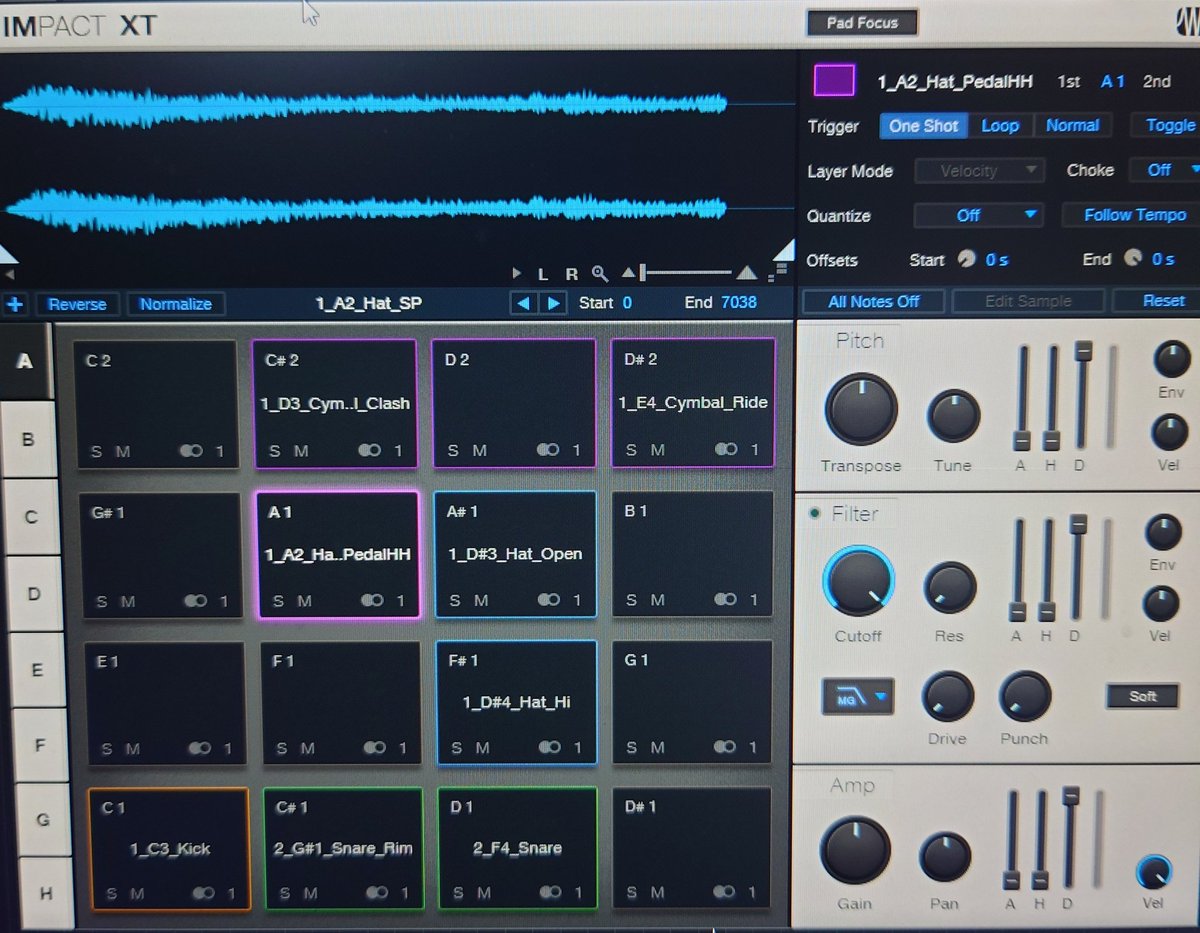Select pad bank C
The height and width of the screenshot is (933, 1200).
pyautogui.click(x=30, y=517)
